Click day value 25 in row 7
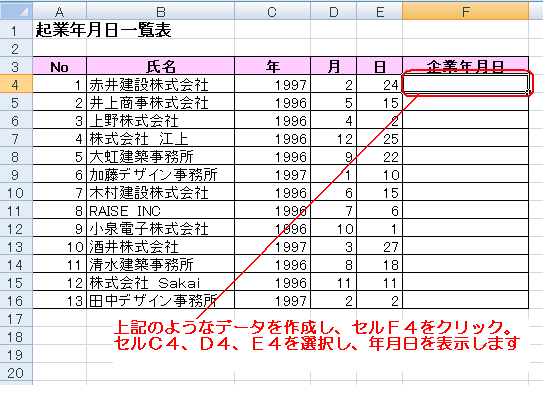This screenshot has width=549, height=410. tap(380, 138)
